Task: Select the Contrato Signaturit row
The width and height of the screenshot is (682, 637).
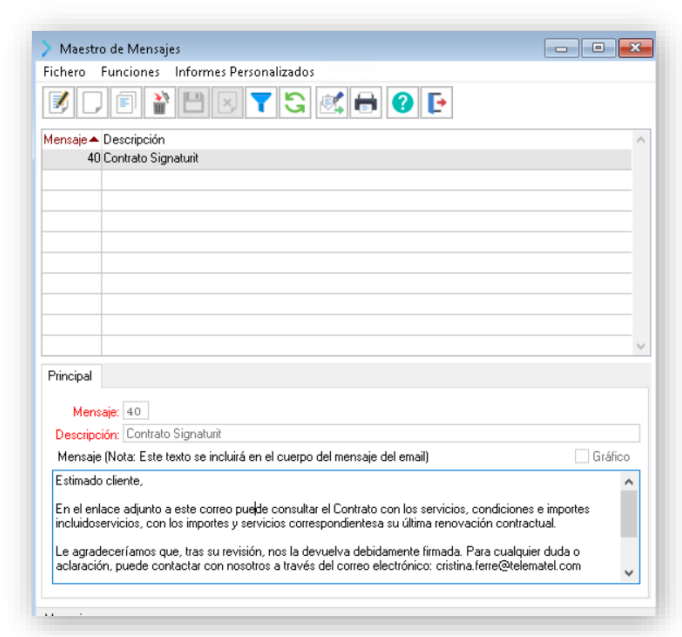Action: pyautogui.click(x=337, y=158)
